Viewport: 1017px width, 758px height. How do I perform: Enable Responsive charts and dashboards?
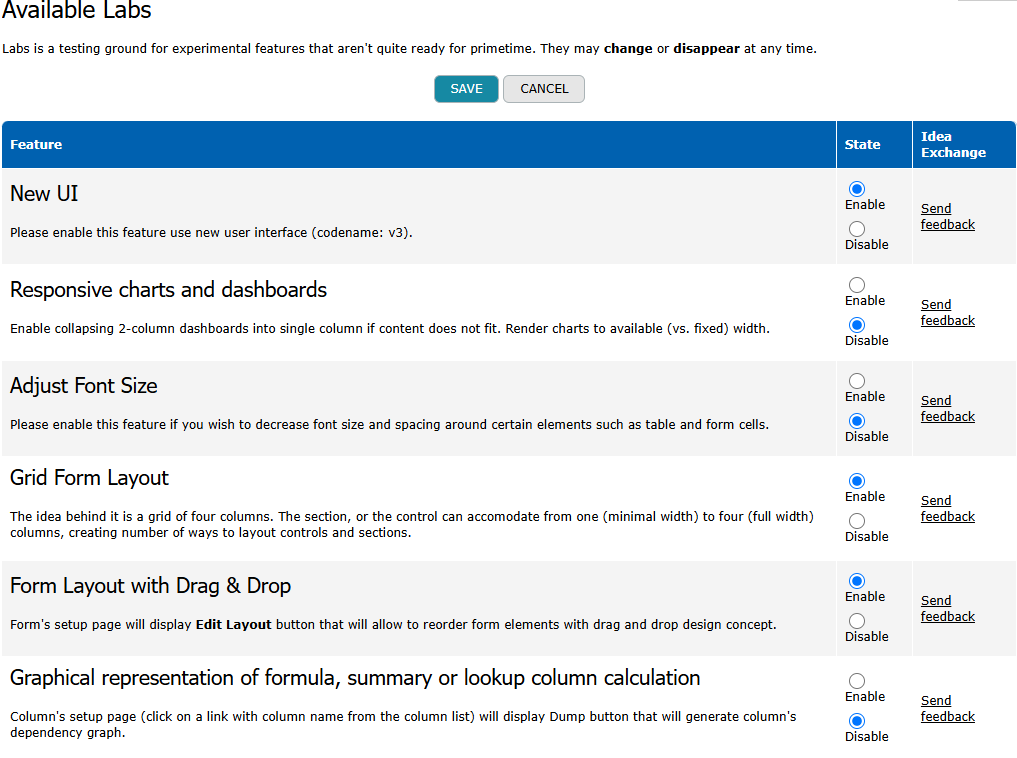pyautogui.click(x=857, y=285)
